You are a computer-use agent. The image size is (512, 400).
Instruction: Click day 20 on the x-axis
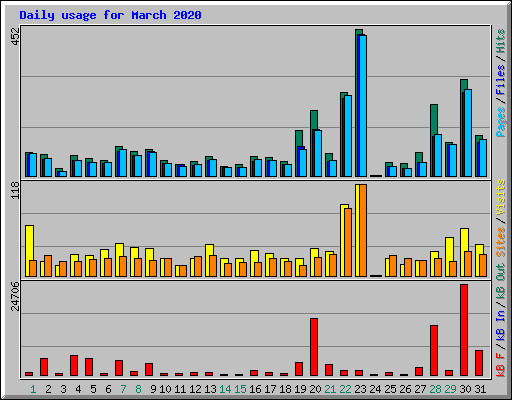tap(316, 389)
